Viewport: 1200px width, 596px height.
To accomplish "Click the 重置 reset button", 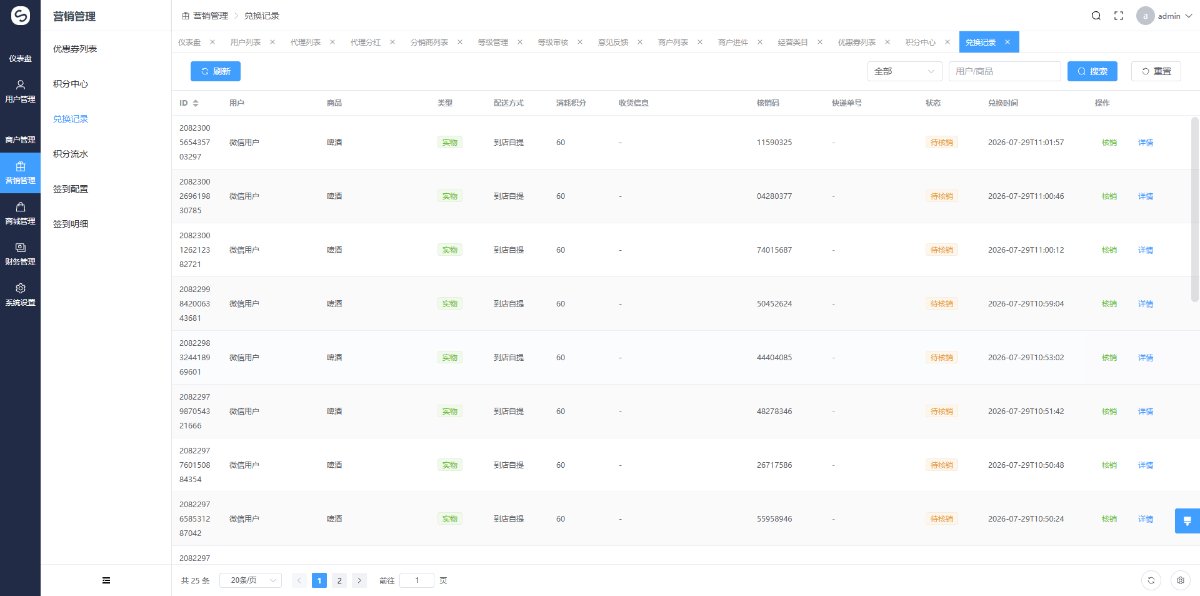I will [x=1155, y=71].
